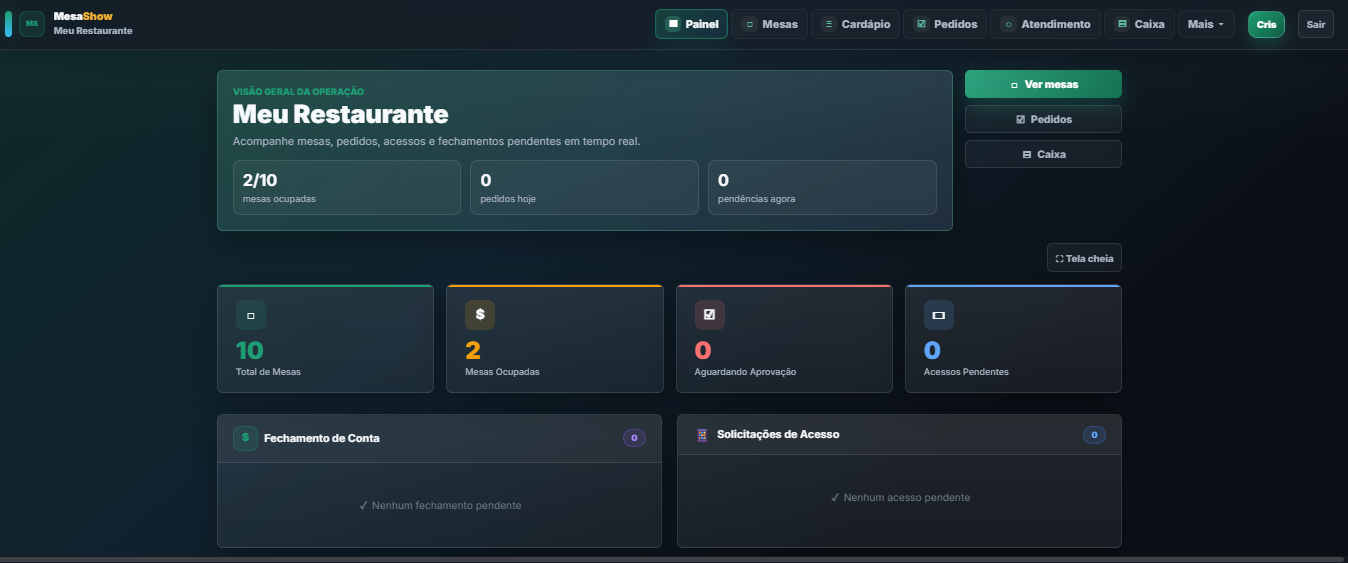The image size is (1348, 563).
Task: Click the Fechamento de Conta dollar icon
Action: pyautogui.click(x=245, y=438)
